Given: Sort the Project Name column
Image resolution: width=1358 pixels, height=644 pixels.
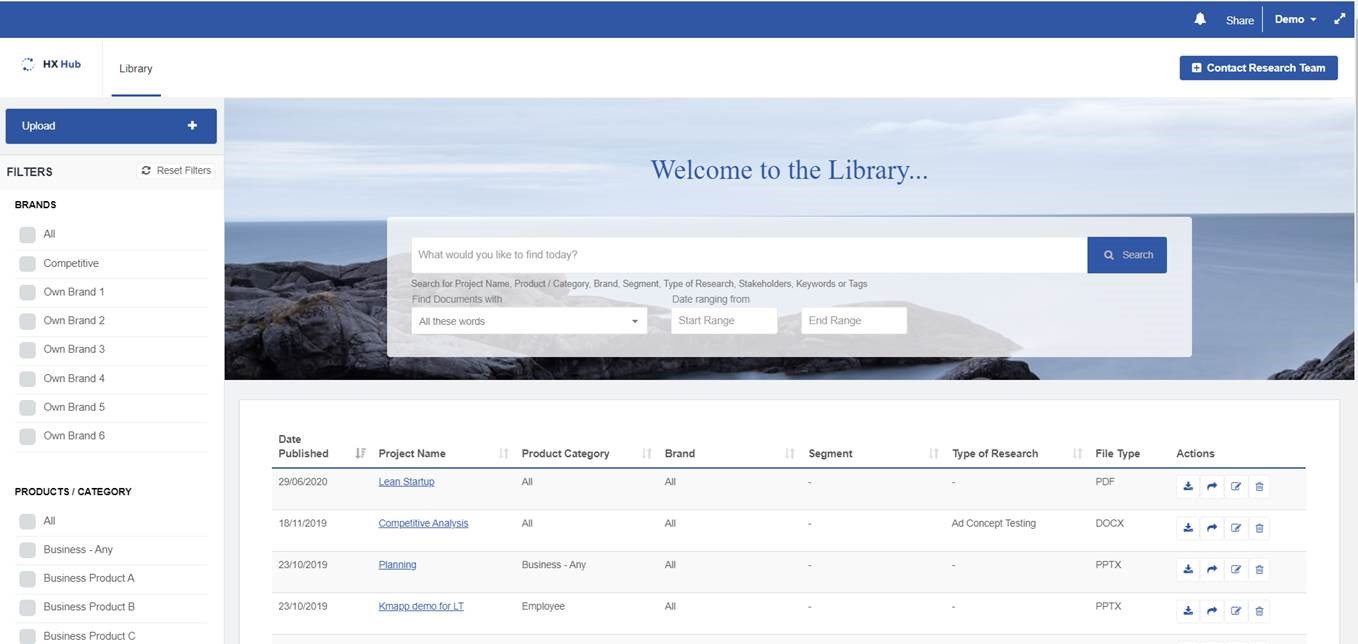Looking at the screenshot, I should tap(503, 454).
